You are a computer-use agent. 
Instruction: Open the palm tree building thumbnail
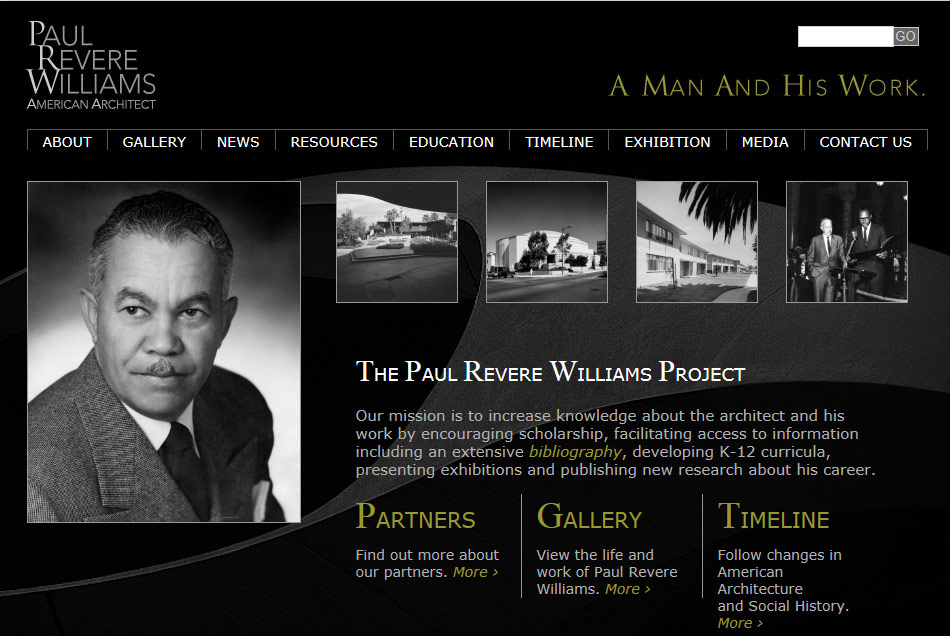[697, 242]
